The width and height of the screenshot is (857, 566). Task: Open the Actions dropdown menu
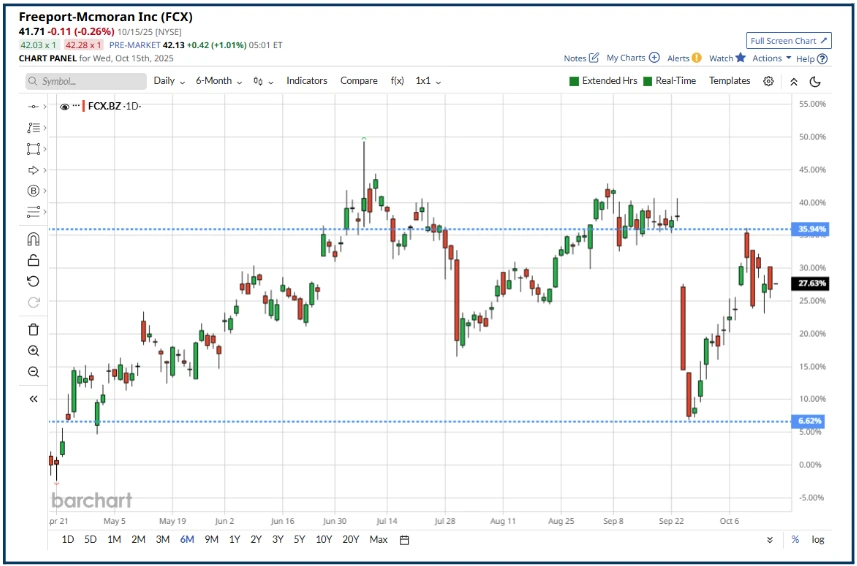pos(772,58)
